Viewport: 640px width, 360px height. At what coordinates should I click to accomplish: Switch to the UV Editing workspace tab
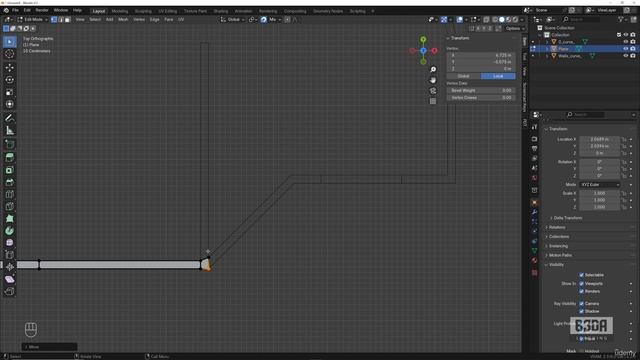[x=168, y=11]
